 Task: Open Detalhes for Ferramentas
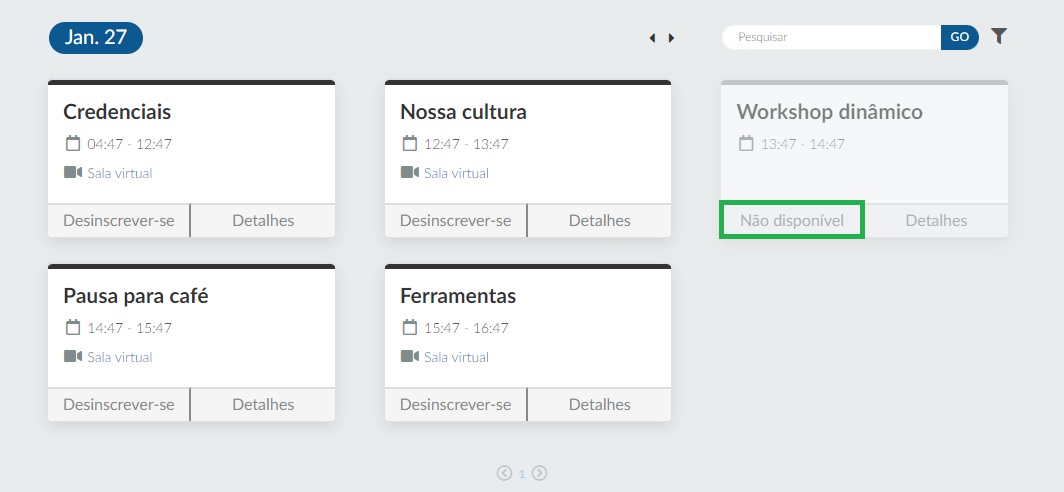click(x=600, y=404)
